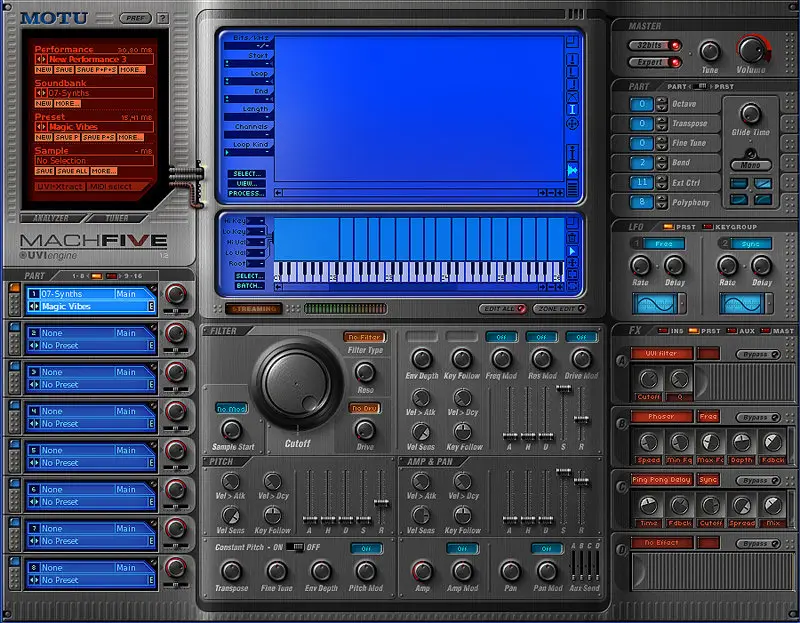Toggle the 32bits switch in Master
800x623 pixels.
(655, 45)
